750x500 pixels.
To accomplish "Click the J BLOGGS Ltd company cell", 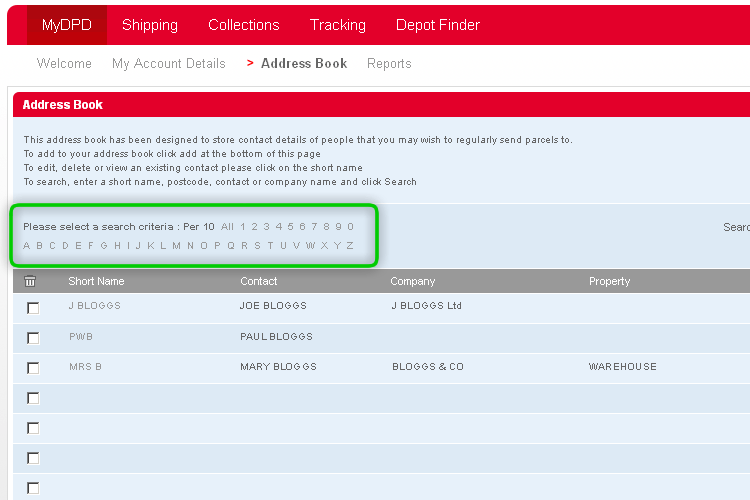I will tap(427, 306).
